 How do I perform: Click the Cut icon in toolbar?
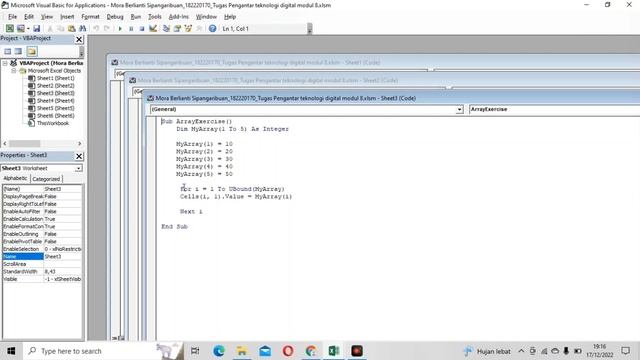pos(50,29)
